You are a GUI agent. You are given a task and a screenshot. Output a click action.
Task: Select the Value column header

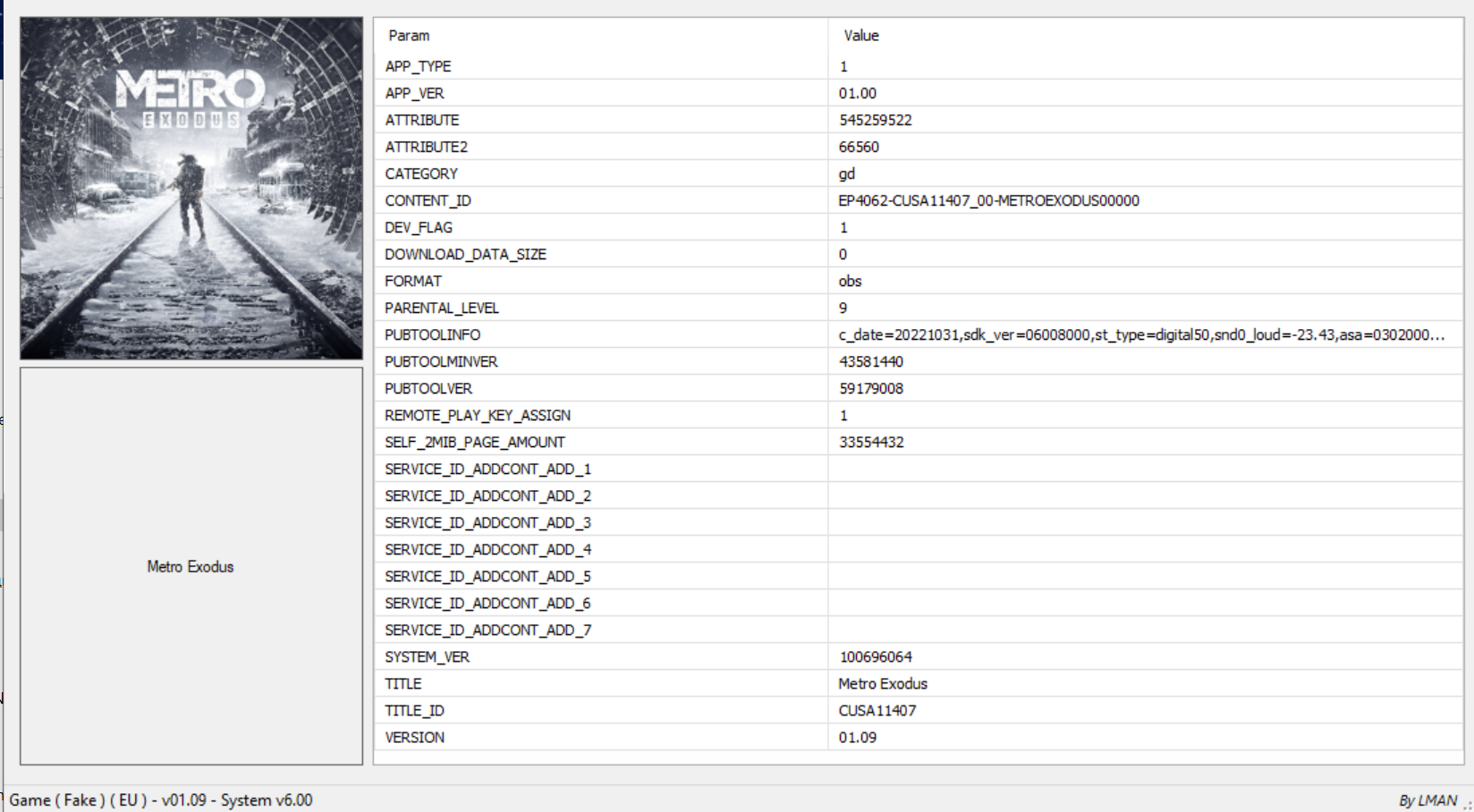click(861, 36)
